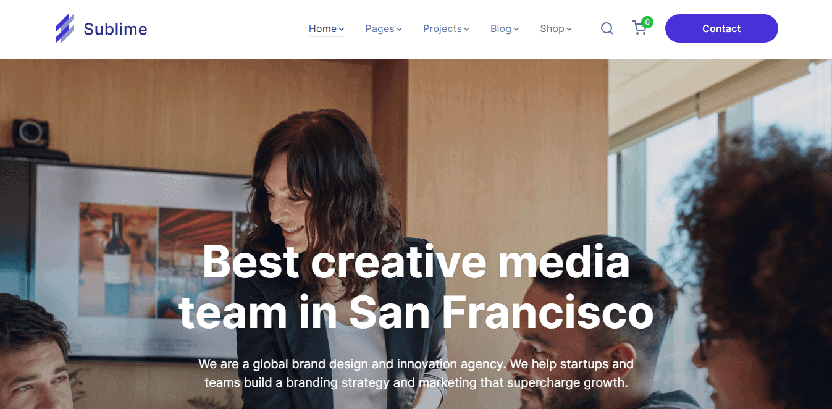Expand the chevron beside Shop

(569, 29)
